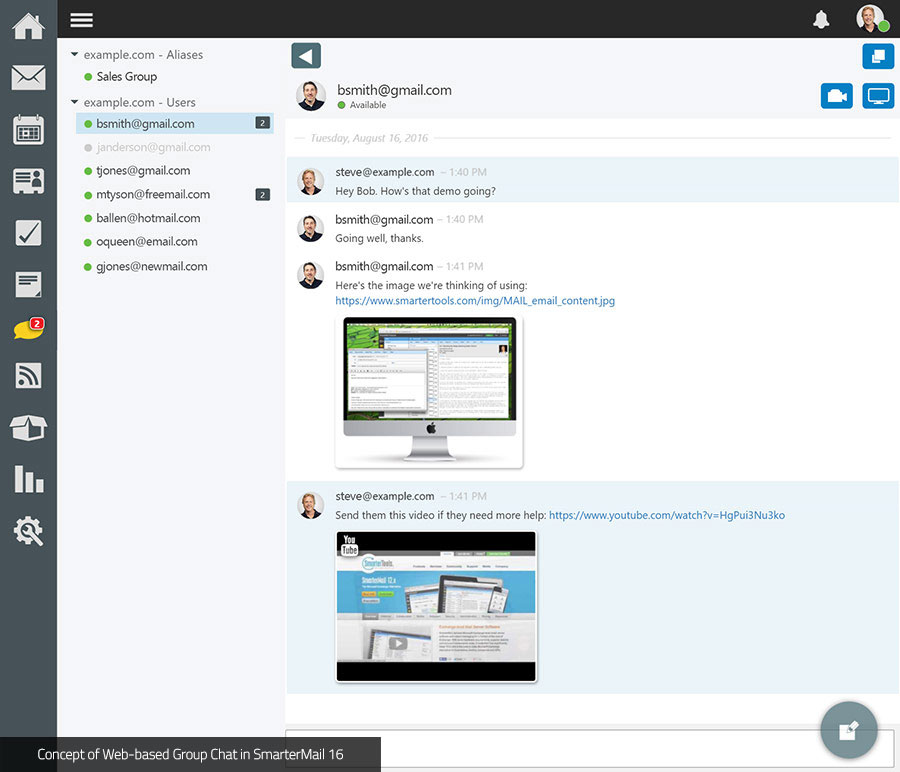The height and width of the screenshot is (772, 900).
Task: Start screen sharing in the chat
Action: click(x=878, y=95)
